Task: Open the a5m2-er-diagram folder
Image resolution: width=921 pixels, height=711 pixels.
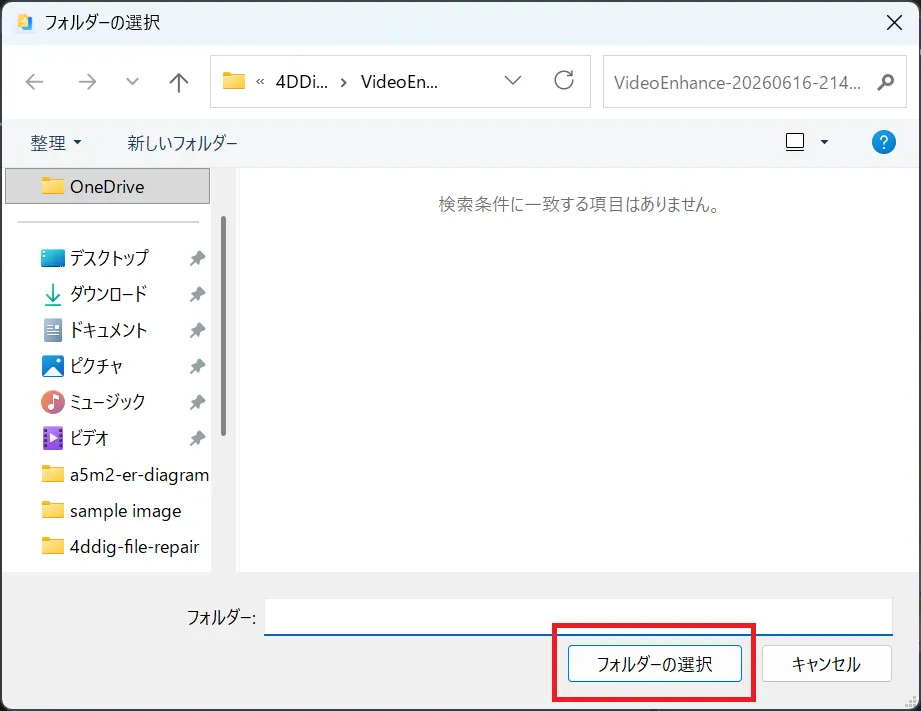Action: click(x=125, y=474)
